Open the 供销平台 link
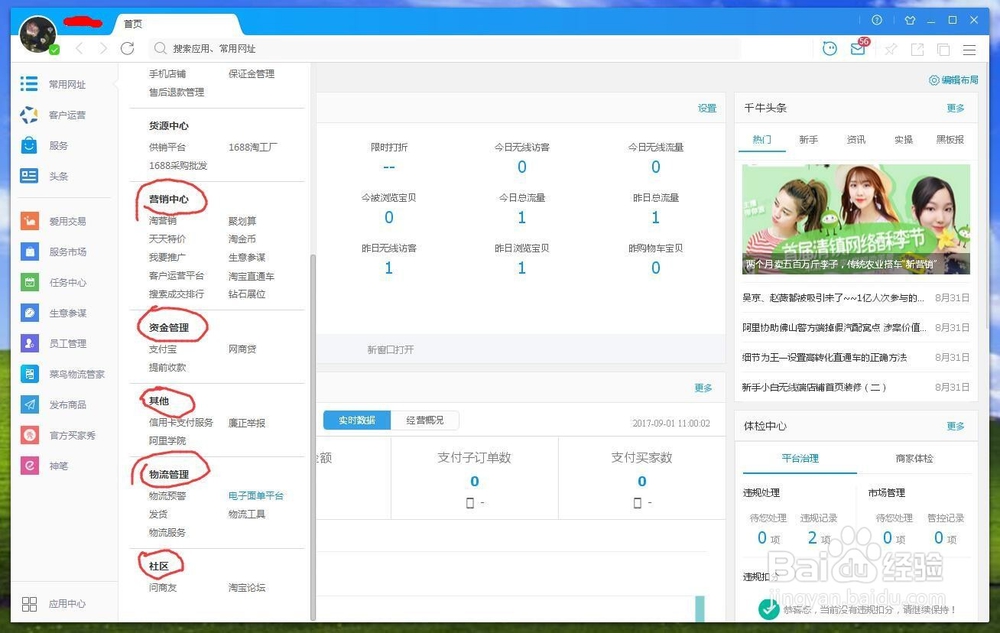Image resolution: width=1000 pixels, height=633 pixels. [167, 147]
